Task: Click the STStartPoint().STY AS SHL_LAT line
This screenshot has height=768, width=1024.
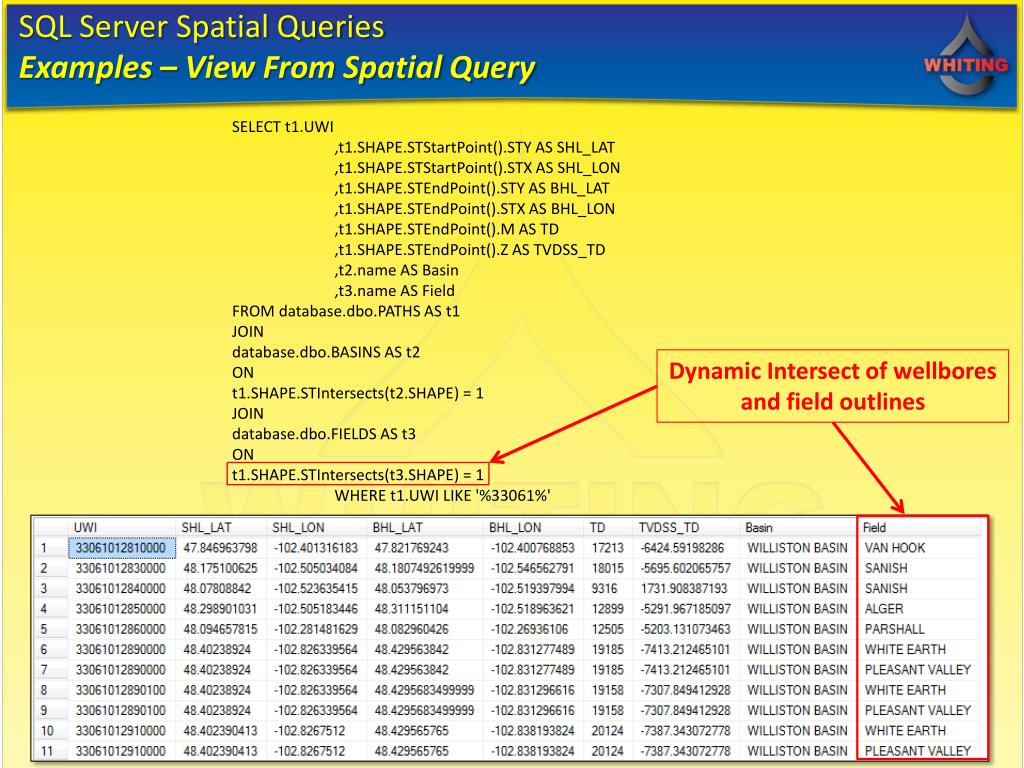Action: (475, 148)
